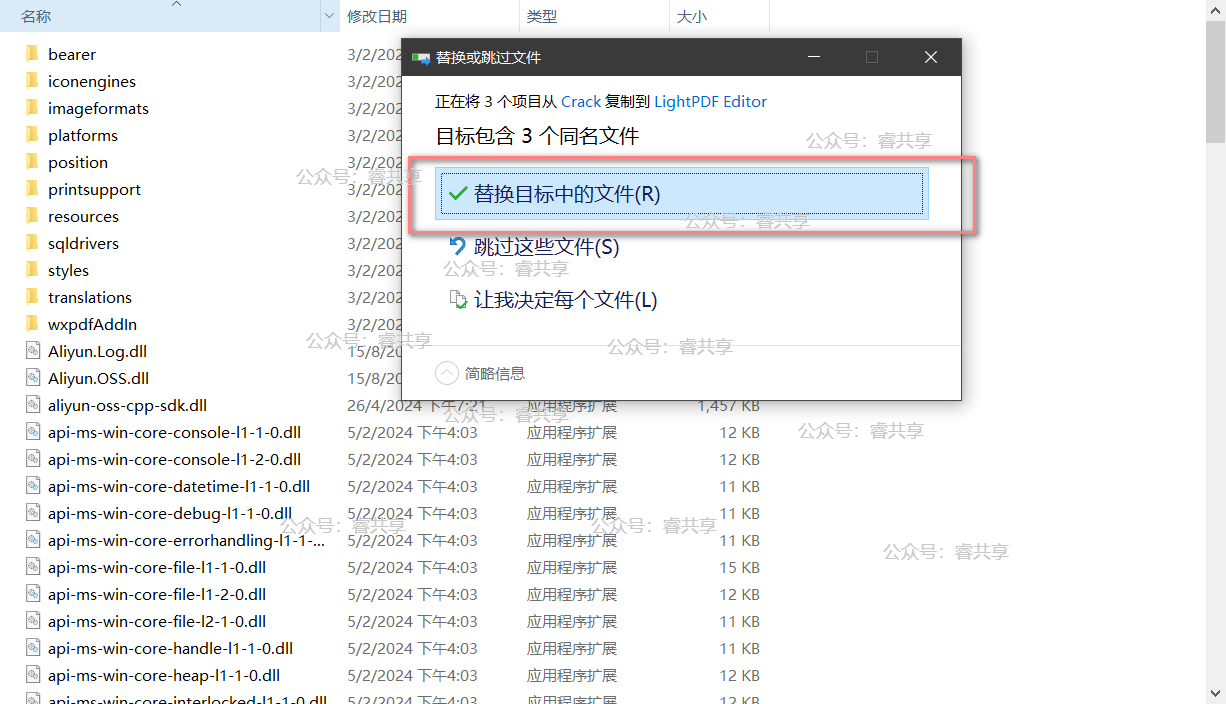Viewport: 1226px width, 704px height.
Task: Select the folder name wxpdfAddIn
Action: (x=92, y=324)
